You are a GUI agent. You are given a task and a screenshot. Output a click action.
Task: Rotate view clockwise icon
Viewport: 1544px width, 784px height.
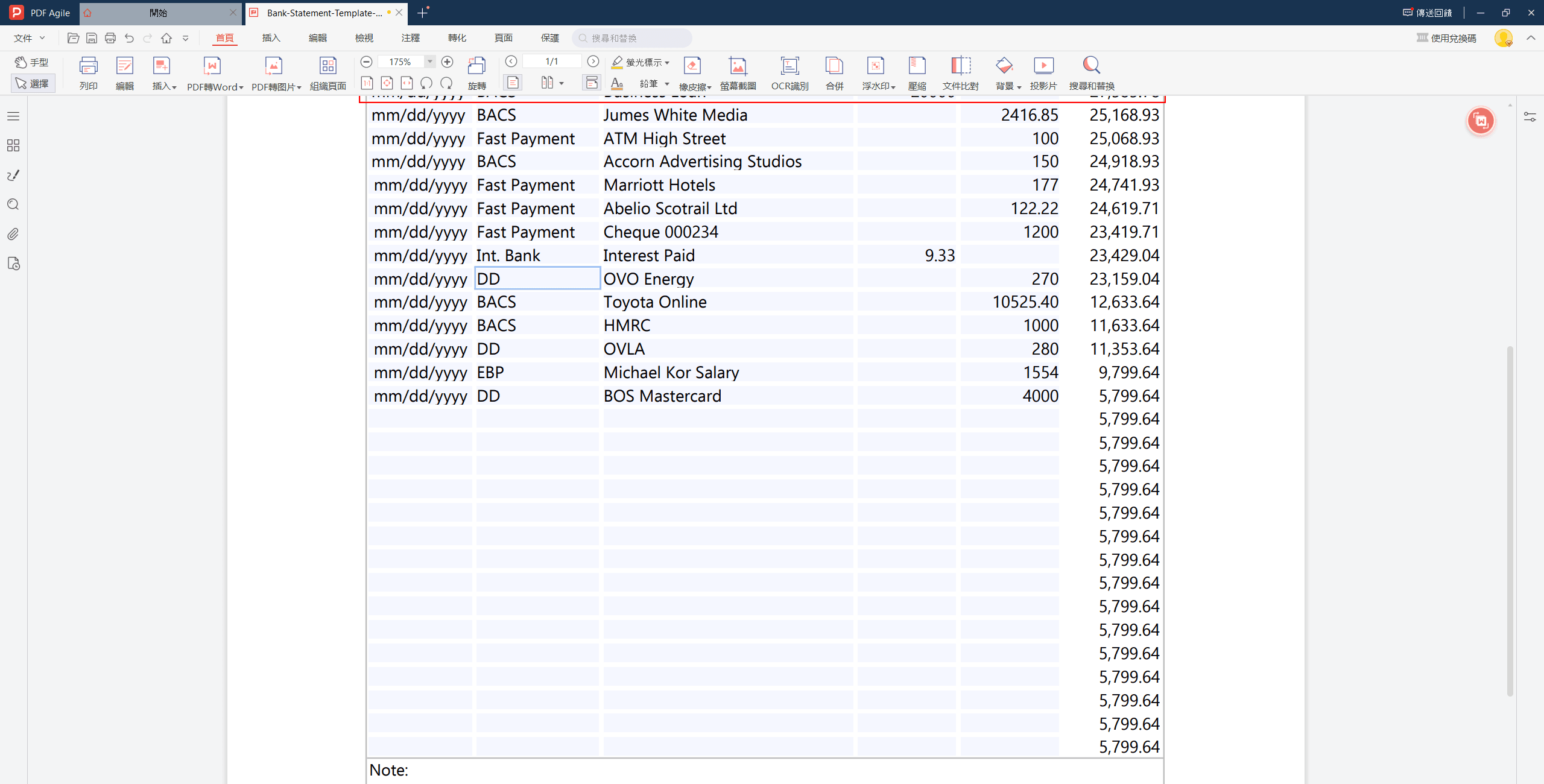click(x=446, y=83)
